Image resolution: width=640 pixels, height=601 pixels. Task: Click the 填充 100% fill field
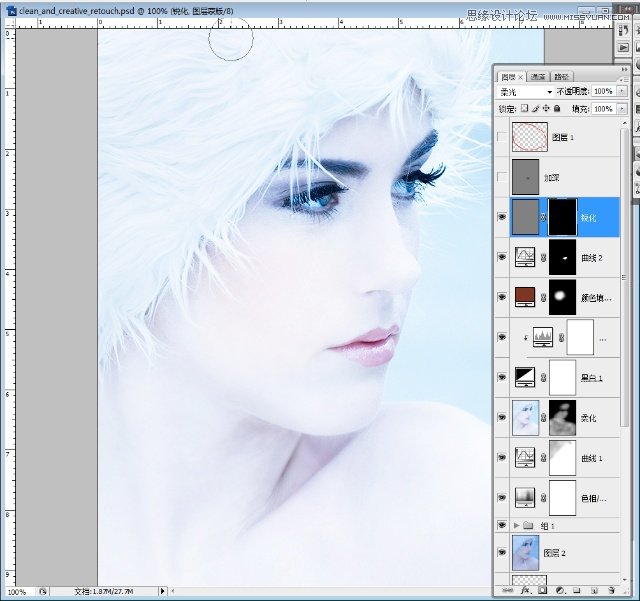click(603, 109)
